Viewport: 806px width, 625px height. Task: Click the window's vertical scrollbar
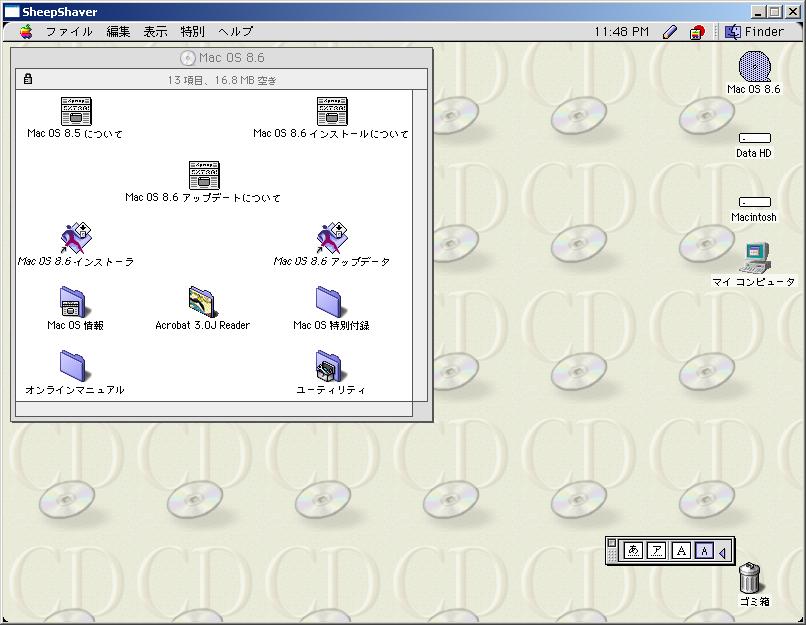(420, 246)
